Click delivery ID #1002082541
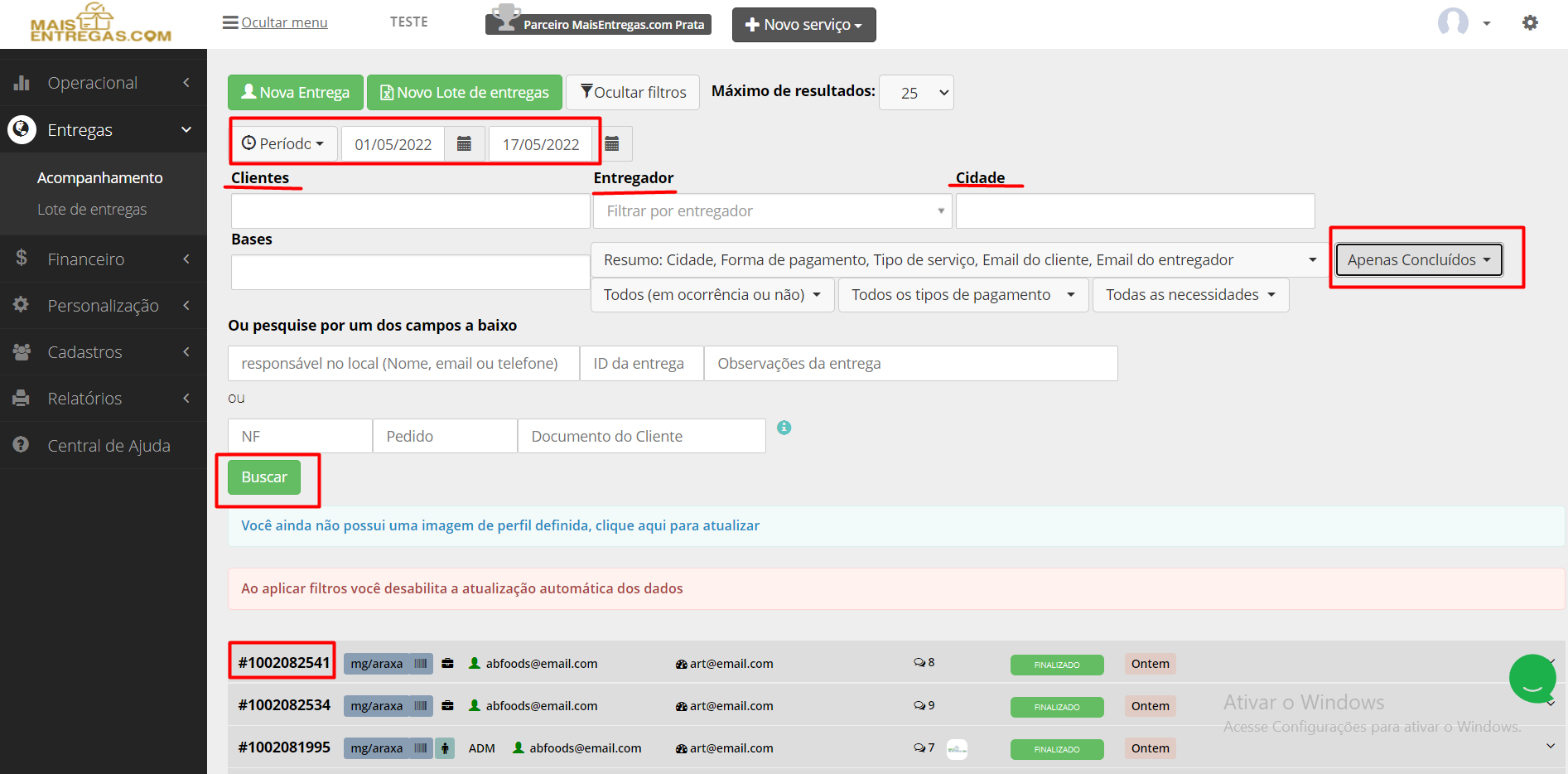Screen dimensions: 1568x774 [x=284, y=663]
